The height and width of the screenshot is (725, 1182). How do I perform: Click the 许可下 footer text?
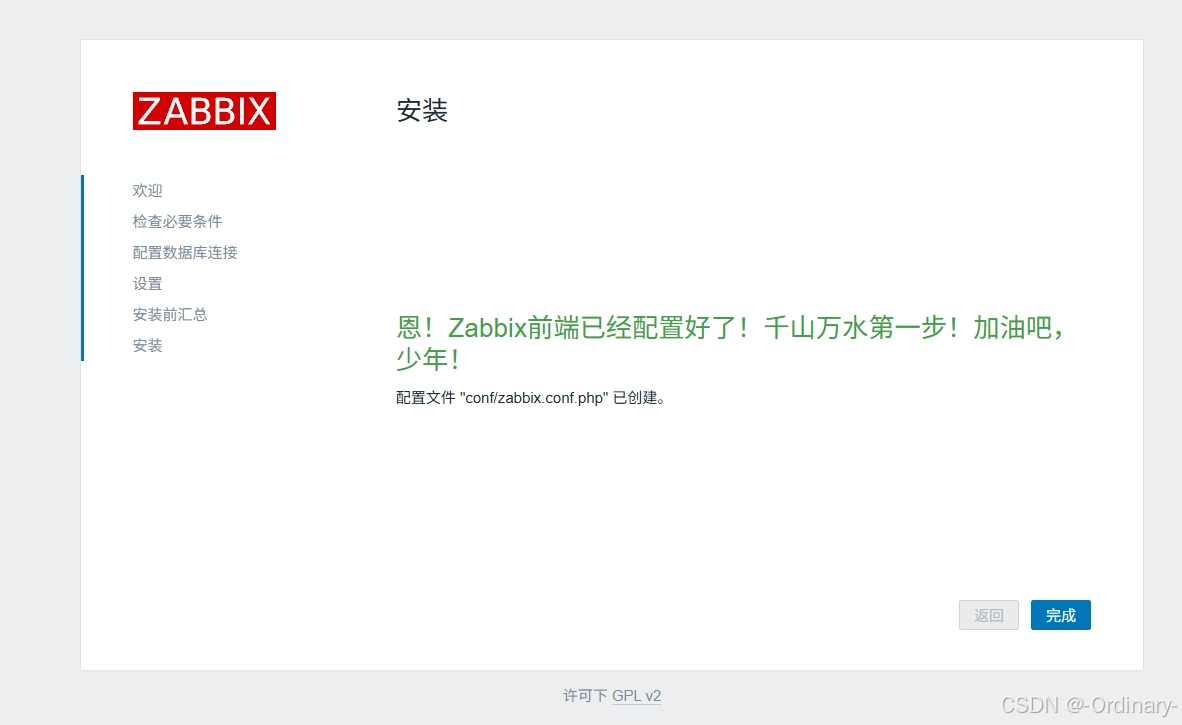585,696
